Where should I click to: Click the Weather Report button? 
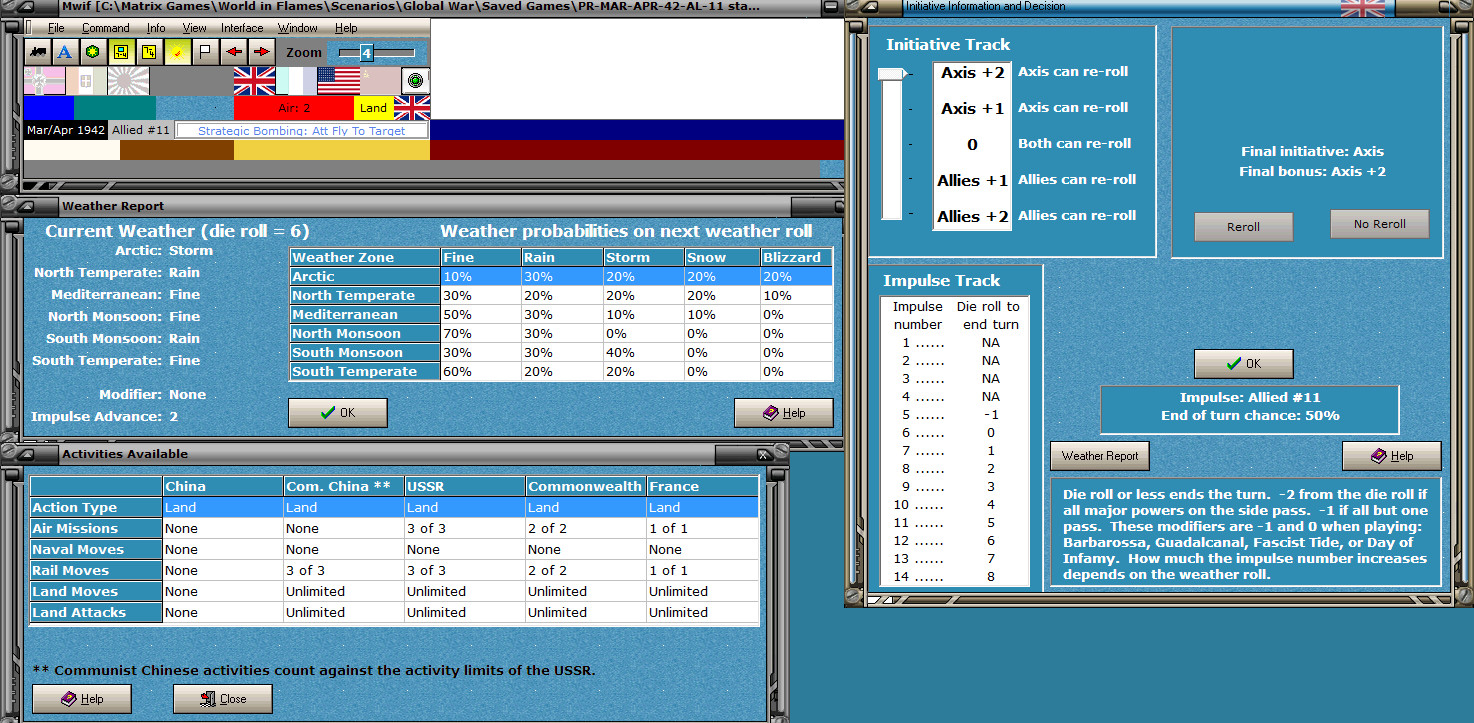tap(1100, 456)
